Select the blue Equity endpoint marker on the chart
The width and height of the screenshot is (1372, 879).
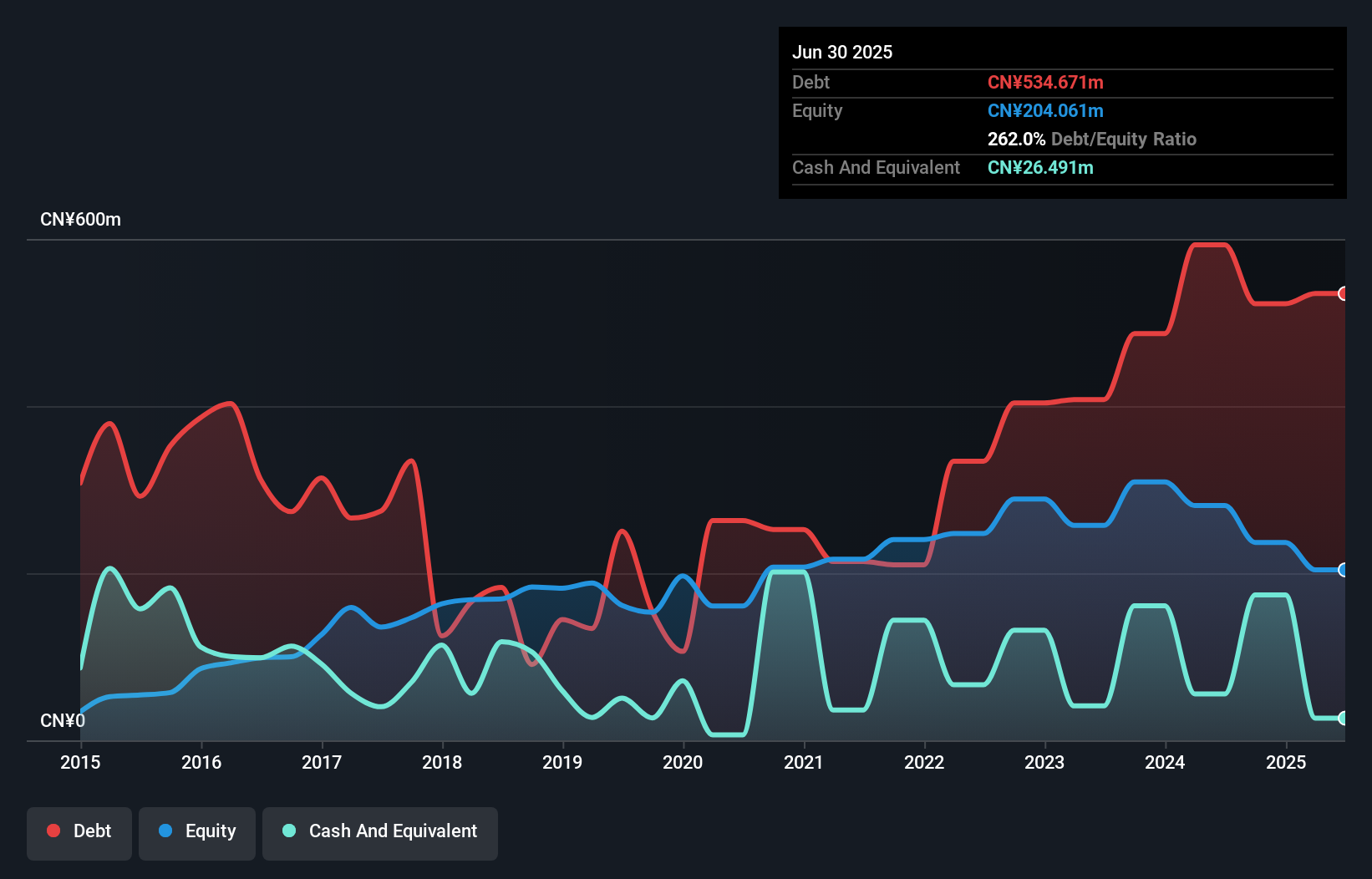[x=1343, y=570]
